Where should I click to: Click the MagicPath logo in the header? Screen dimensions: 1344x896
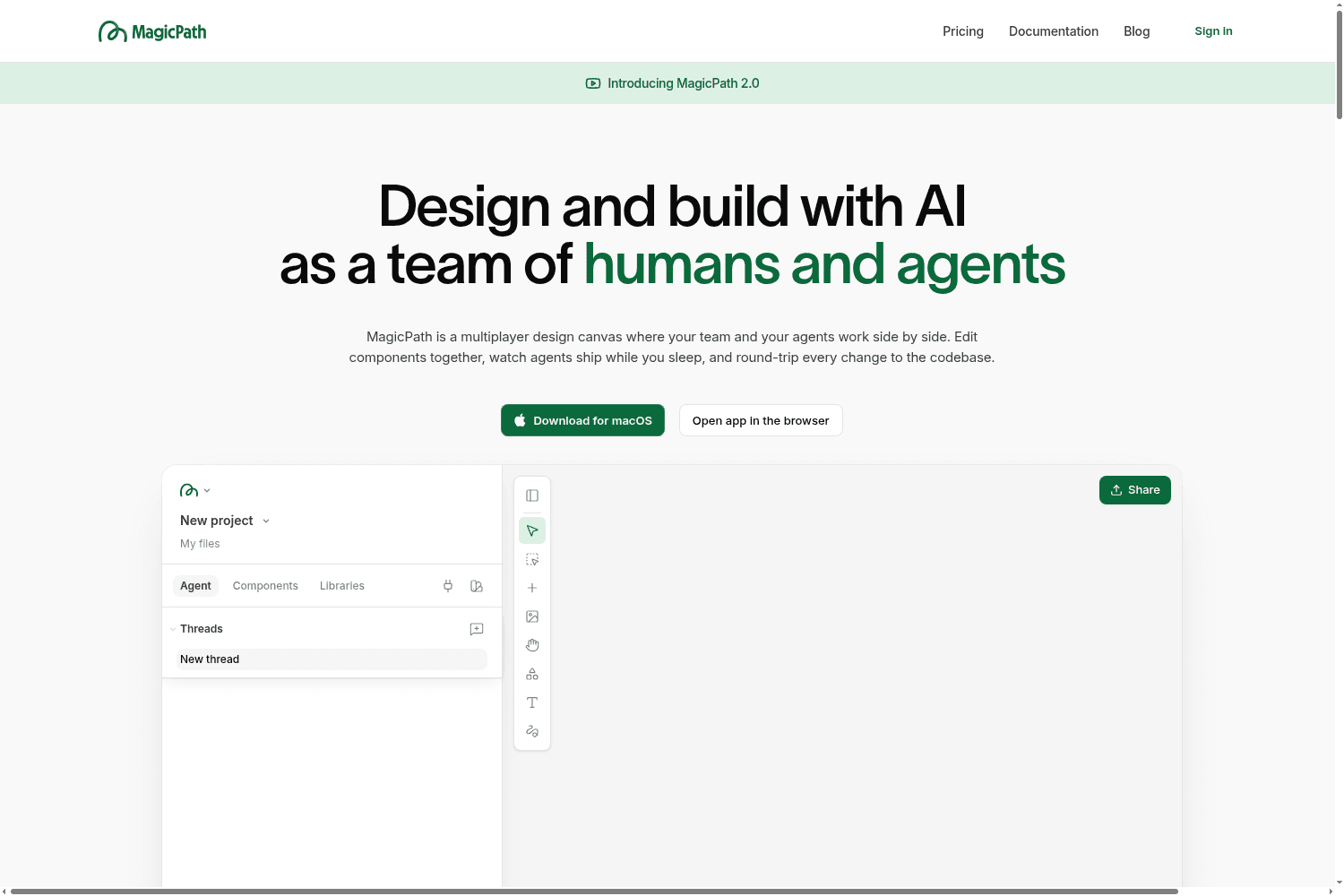(x=152, y=32)
